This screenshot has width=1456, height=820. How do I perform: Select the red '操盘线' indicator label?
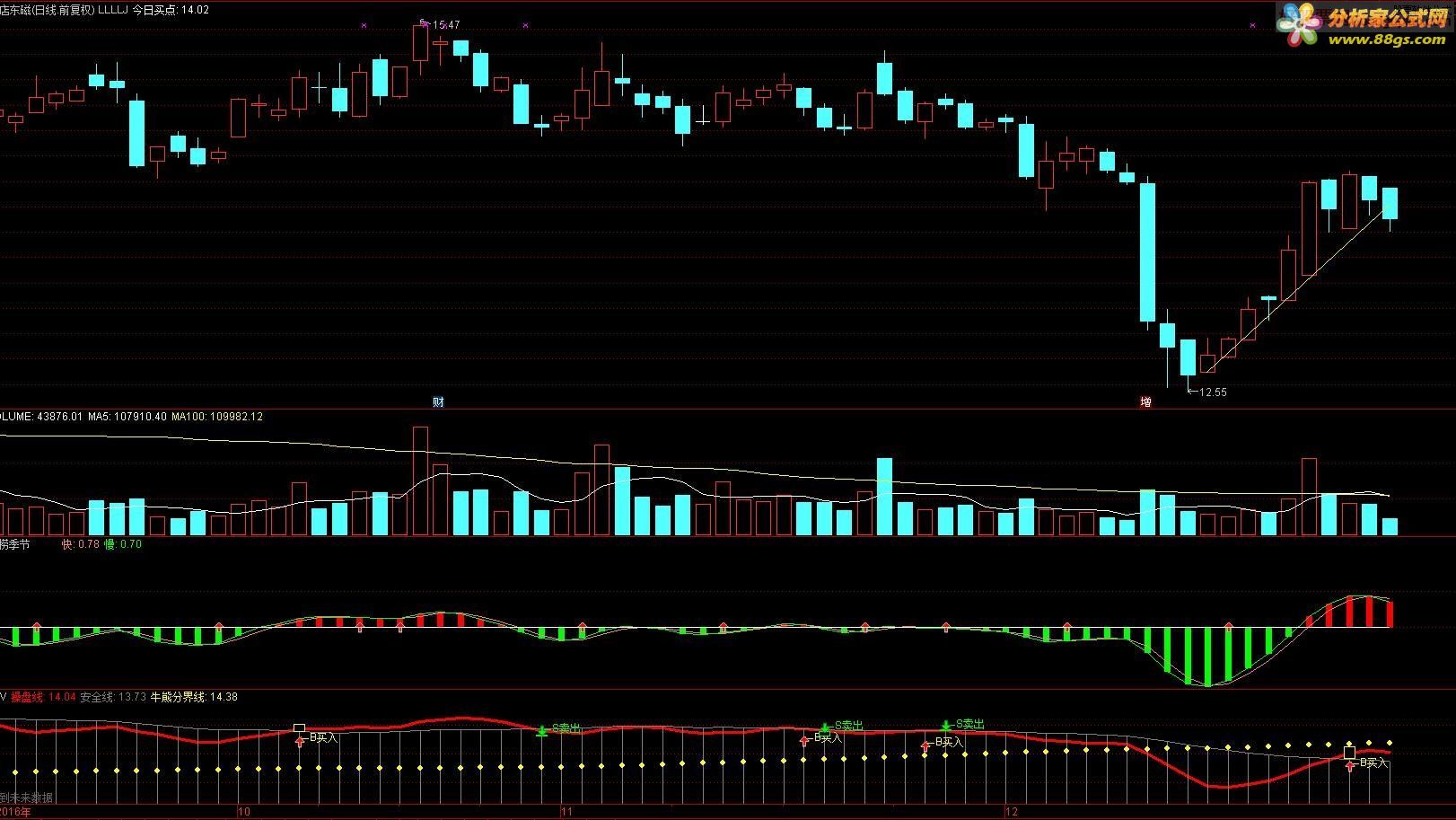pyautogui.click(x=27, y=697)
